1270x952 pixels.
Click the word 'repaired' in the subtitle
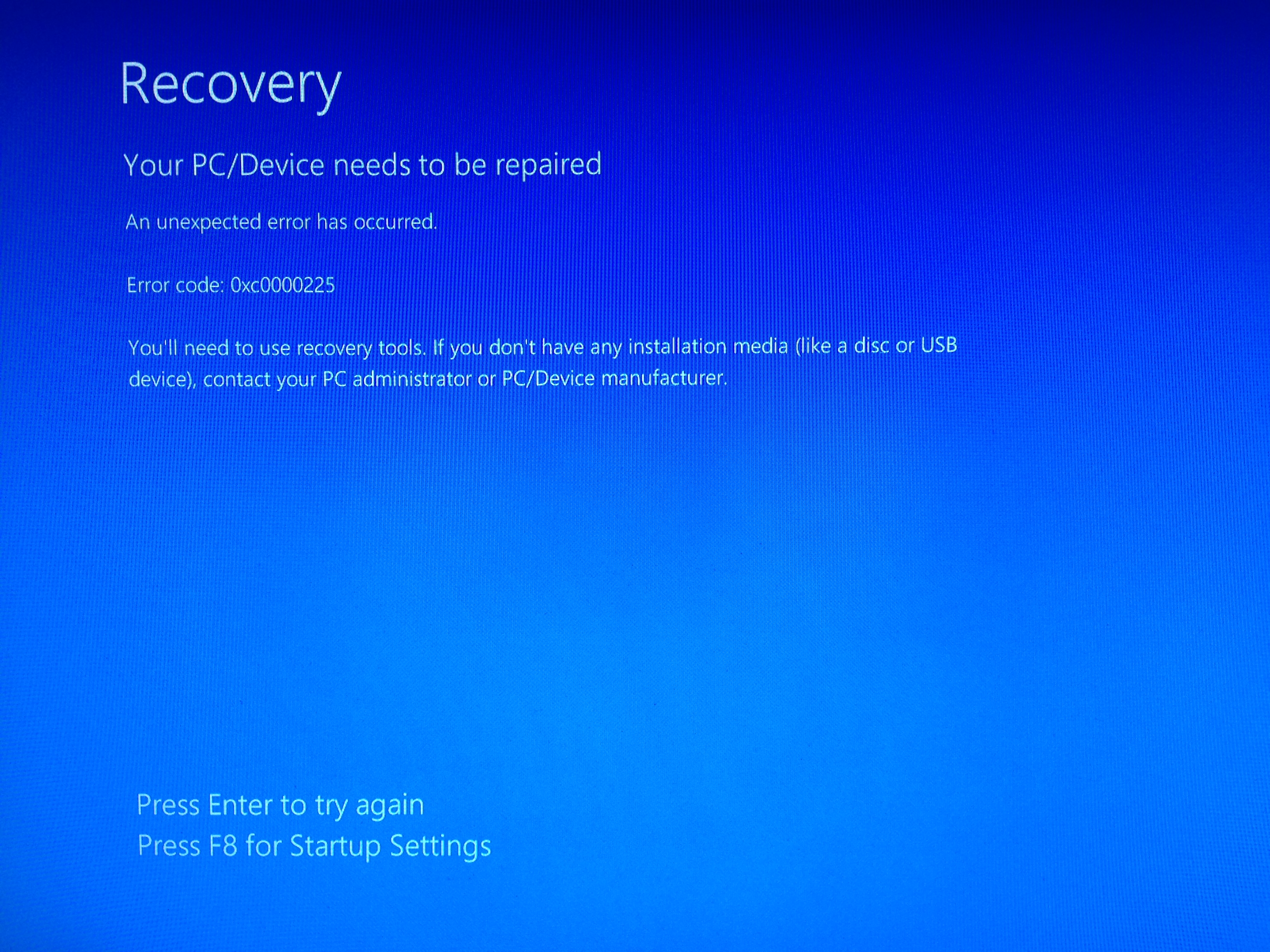coord(548,164)
